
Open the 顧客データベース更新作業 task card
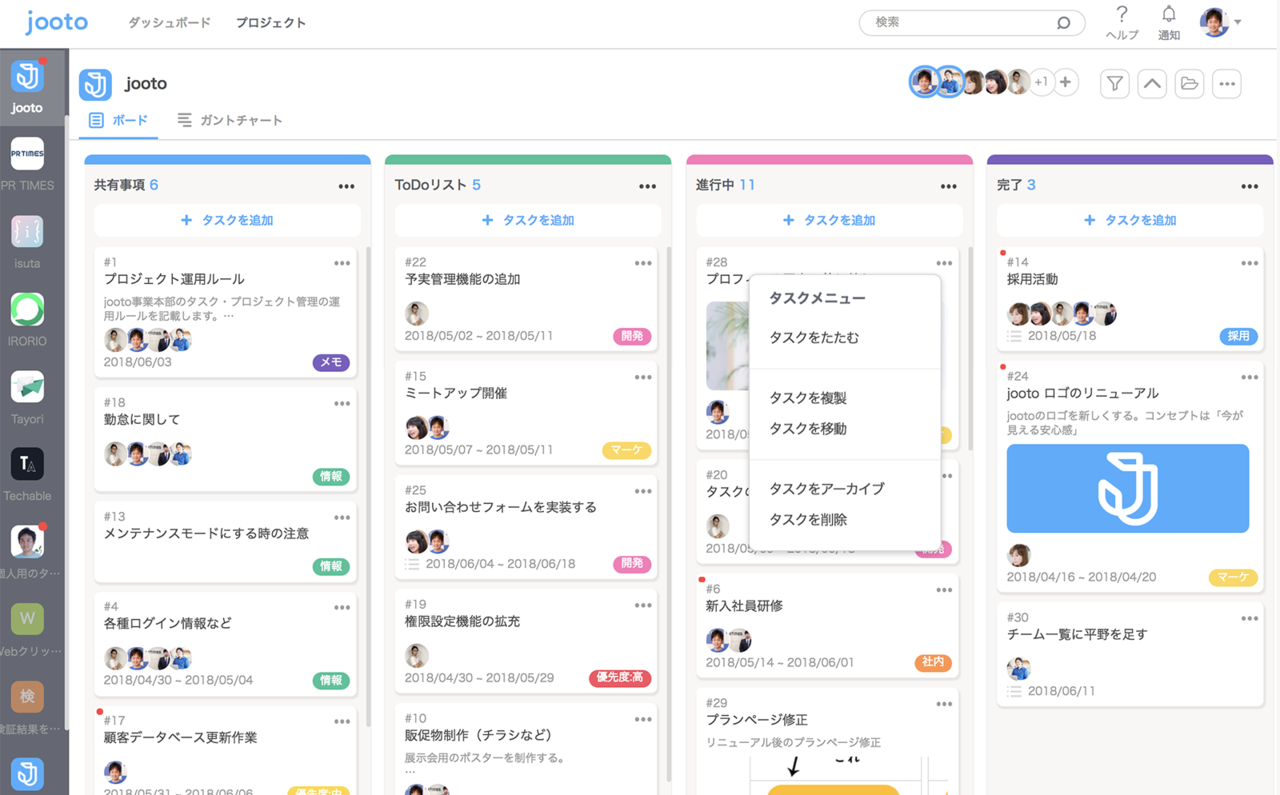tap(225, 751)
